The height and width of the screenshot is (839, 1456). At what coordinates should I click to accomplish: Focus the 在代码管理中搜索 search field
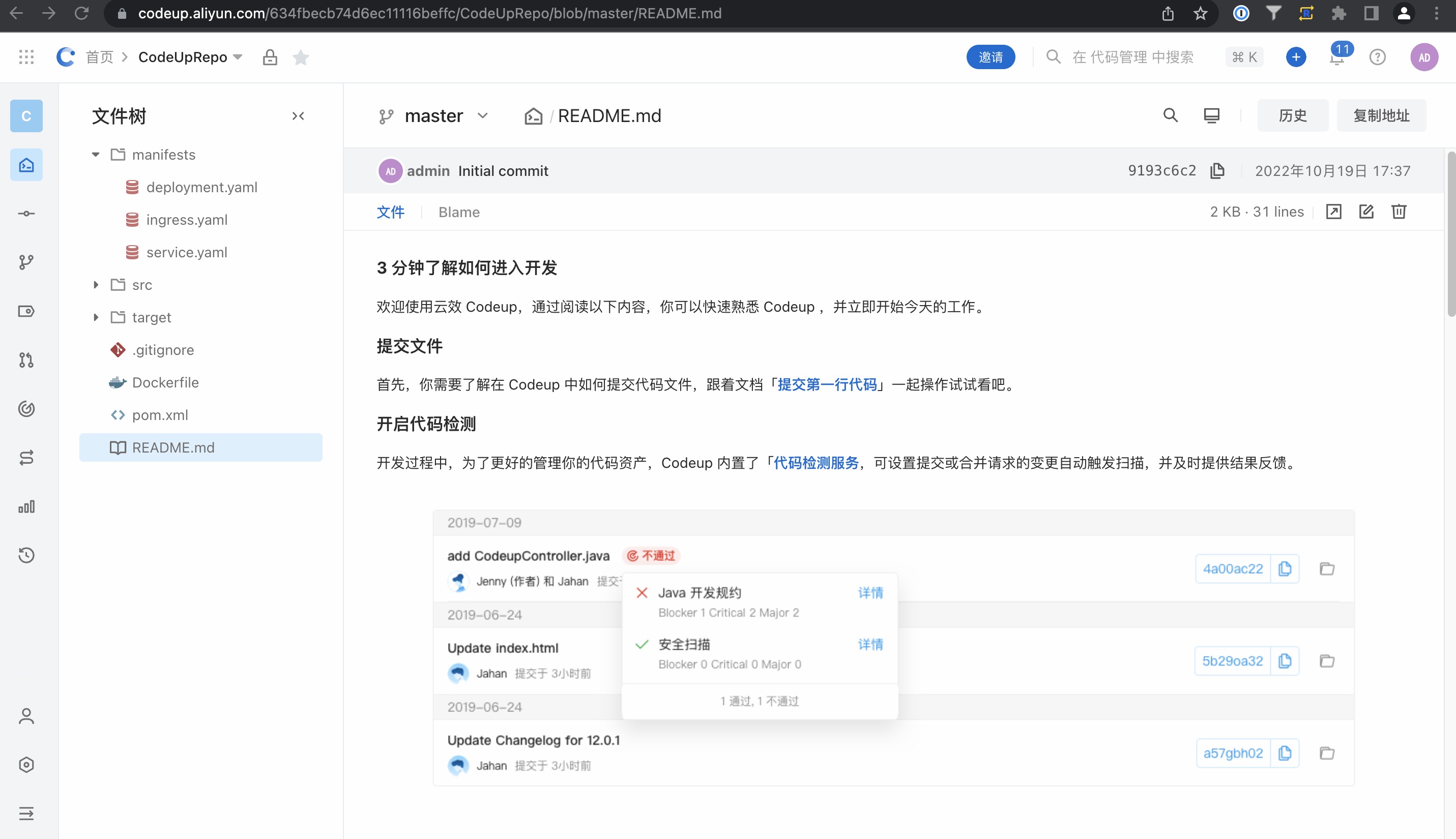click(1132, 57)
